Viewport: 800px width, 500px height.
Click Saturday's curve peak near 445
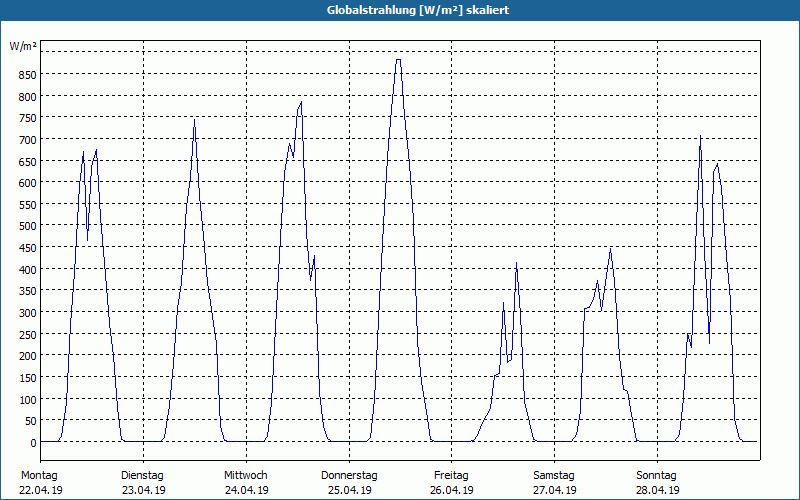pyautogui.click(x=611, y=249)
